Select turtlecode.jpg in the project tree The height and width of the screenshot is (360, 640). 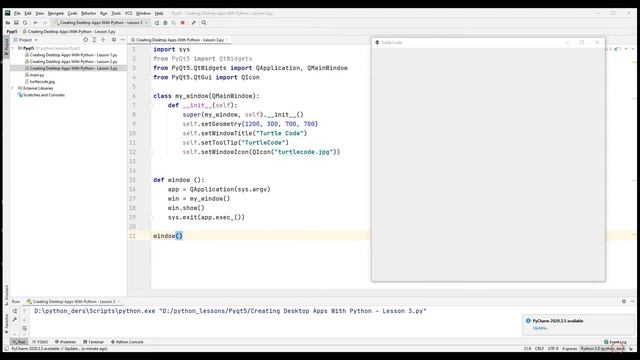tap(40, 82)
